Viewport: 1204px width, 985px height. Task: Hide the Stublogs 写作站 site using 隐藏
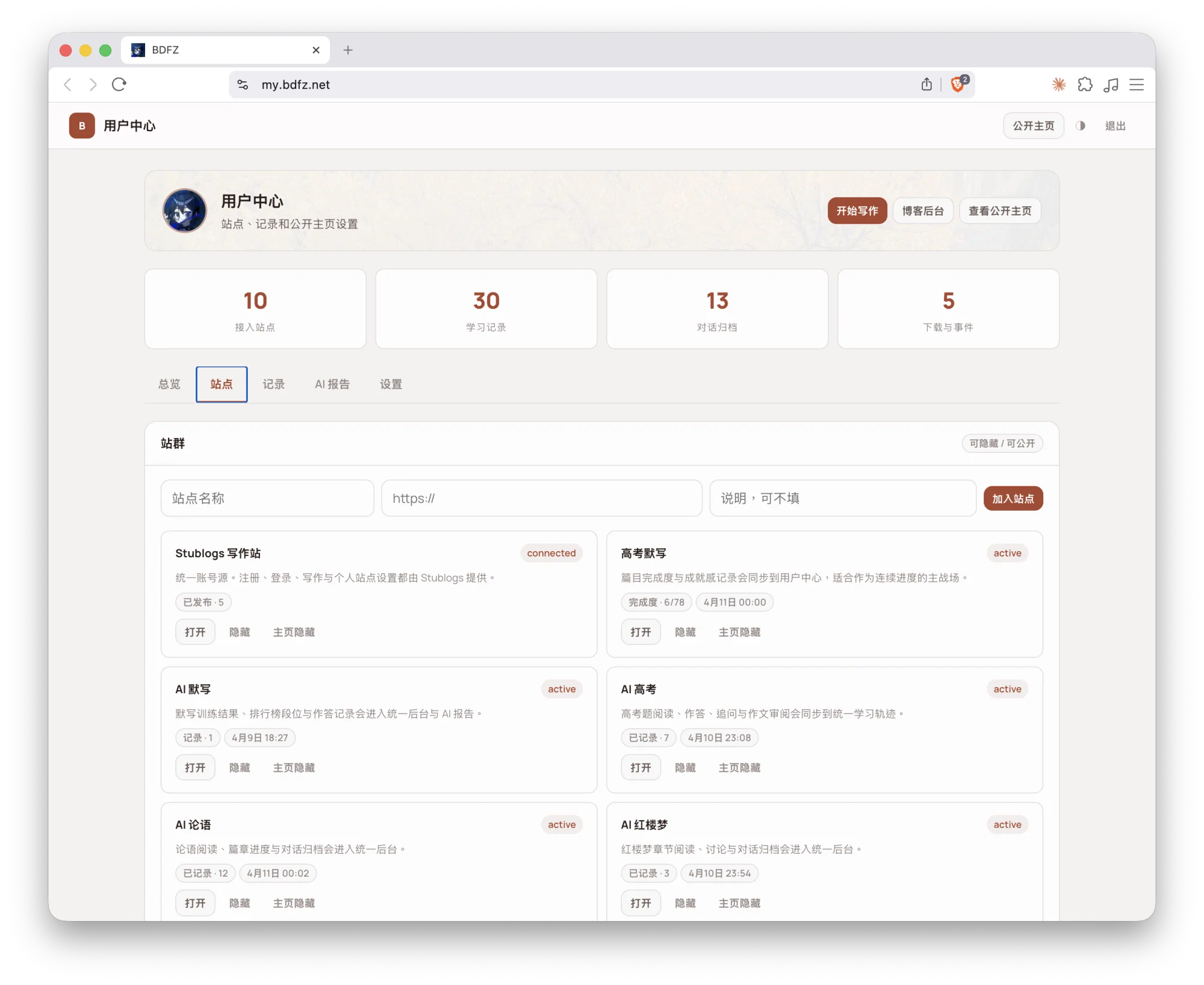point(240,632)
